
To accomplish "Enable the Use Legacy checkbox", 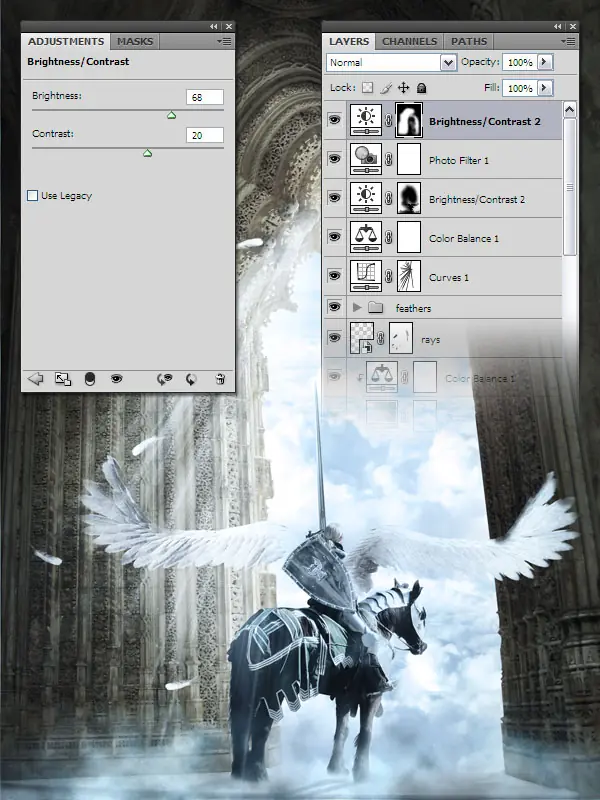I will point(33,195).
